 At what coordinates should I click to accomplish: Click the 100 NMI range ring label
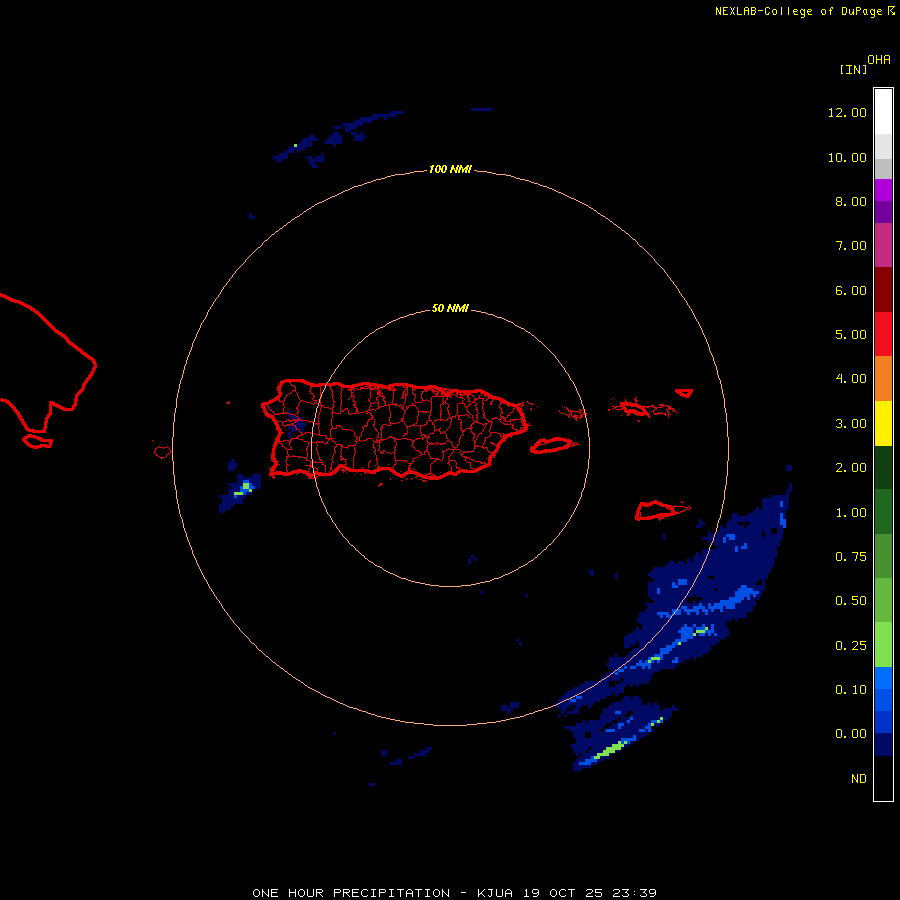[x=450, y=169]
